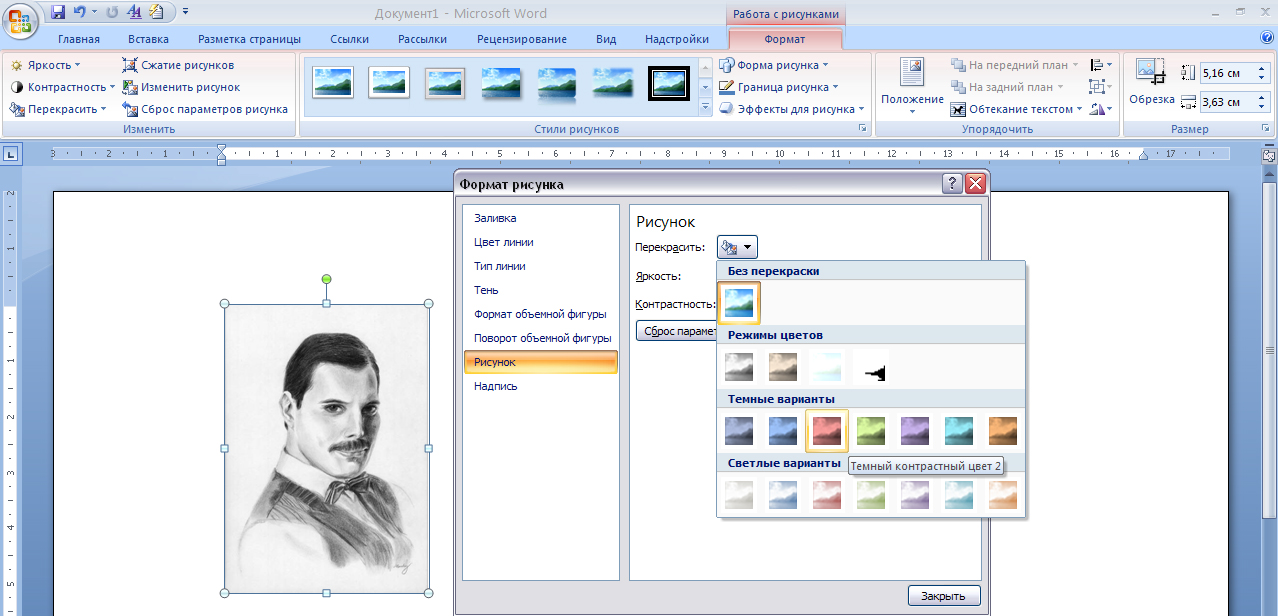
Task: Open the Яркость dropdown in ribbon
Action: point(46,65)
